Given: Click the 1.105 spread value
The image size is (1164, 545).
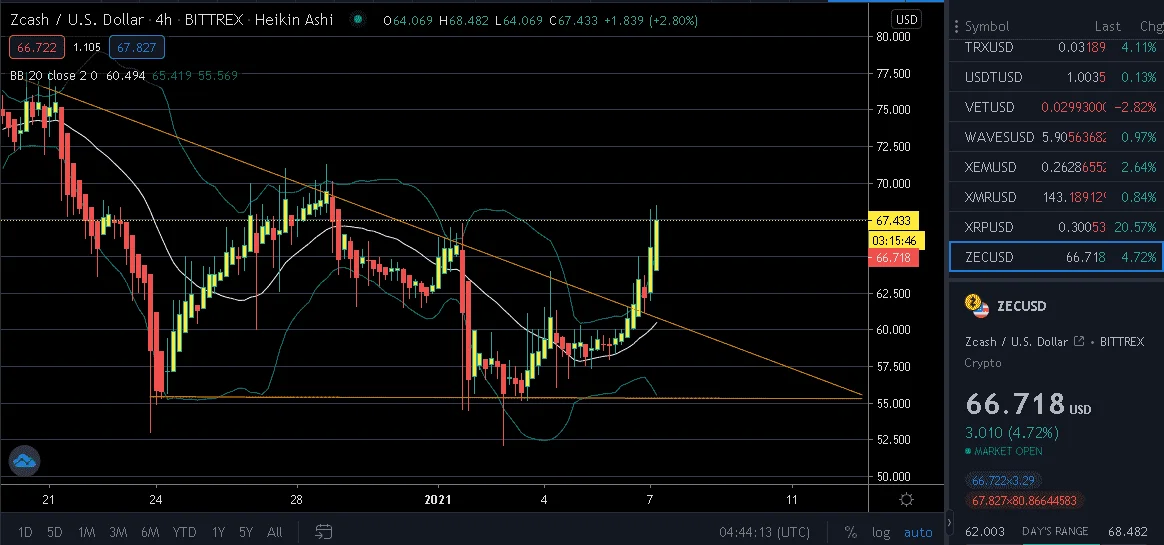Looking at the screenshot, I should coord(87,48).
